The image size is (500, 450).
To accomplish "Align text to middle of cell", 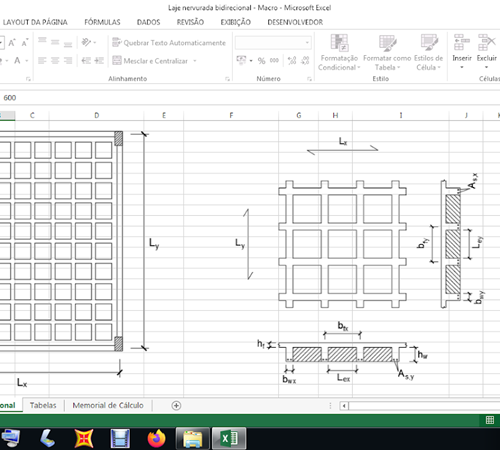I will (55, 43).
